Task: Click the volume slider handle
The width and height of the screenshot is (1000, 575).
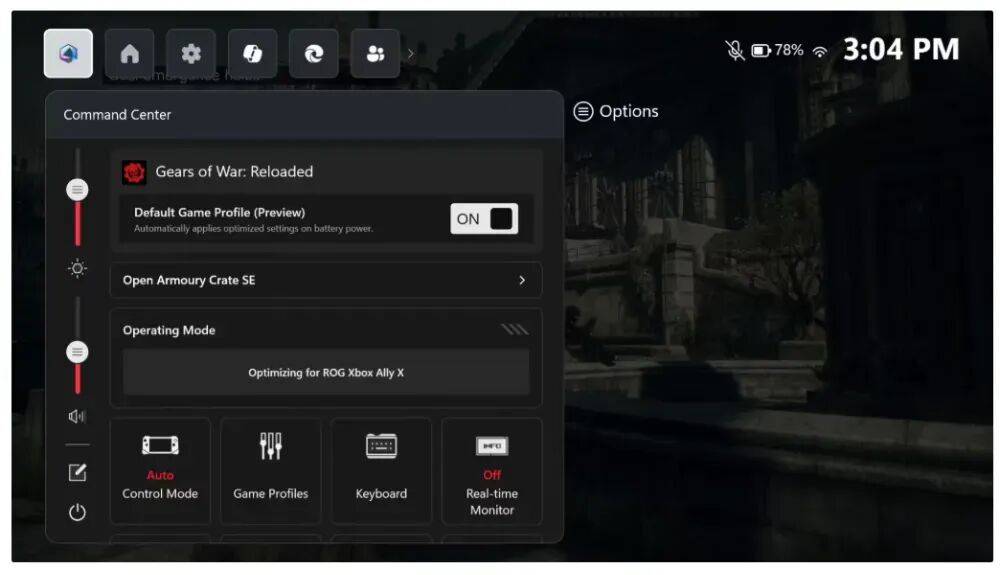Action: 77,352
